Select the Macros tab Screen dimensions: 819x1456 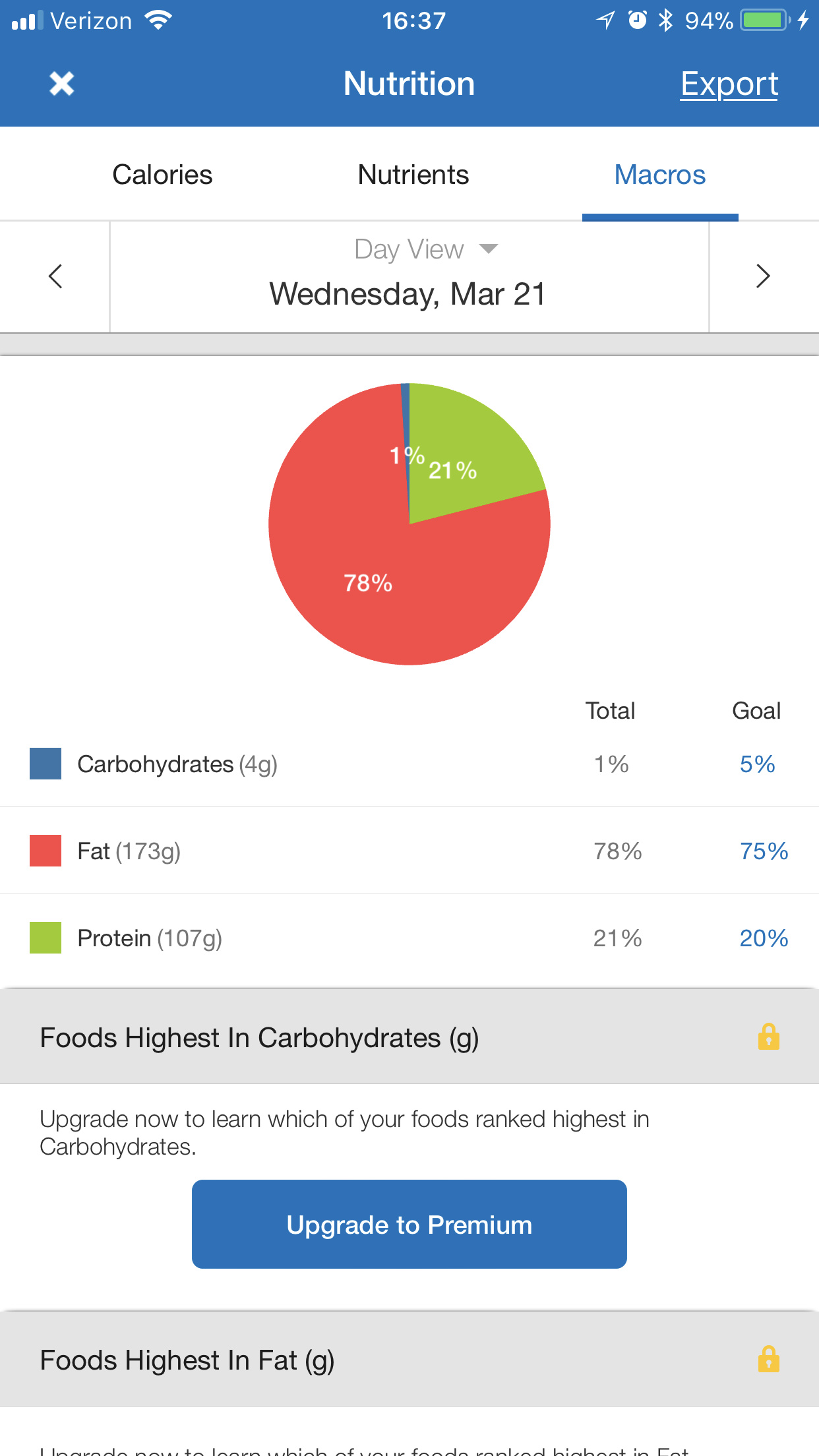click(659, 175)
